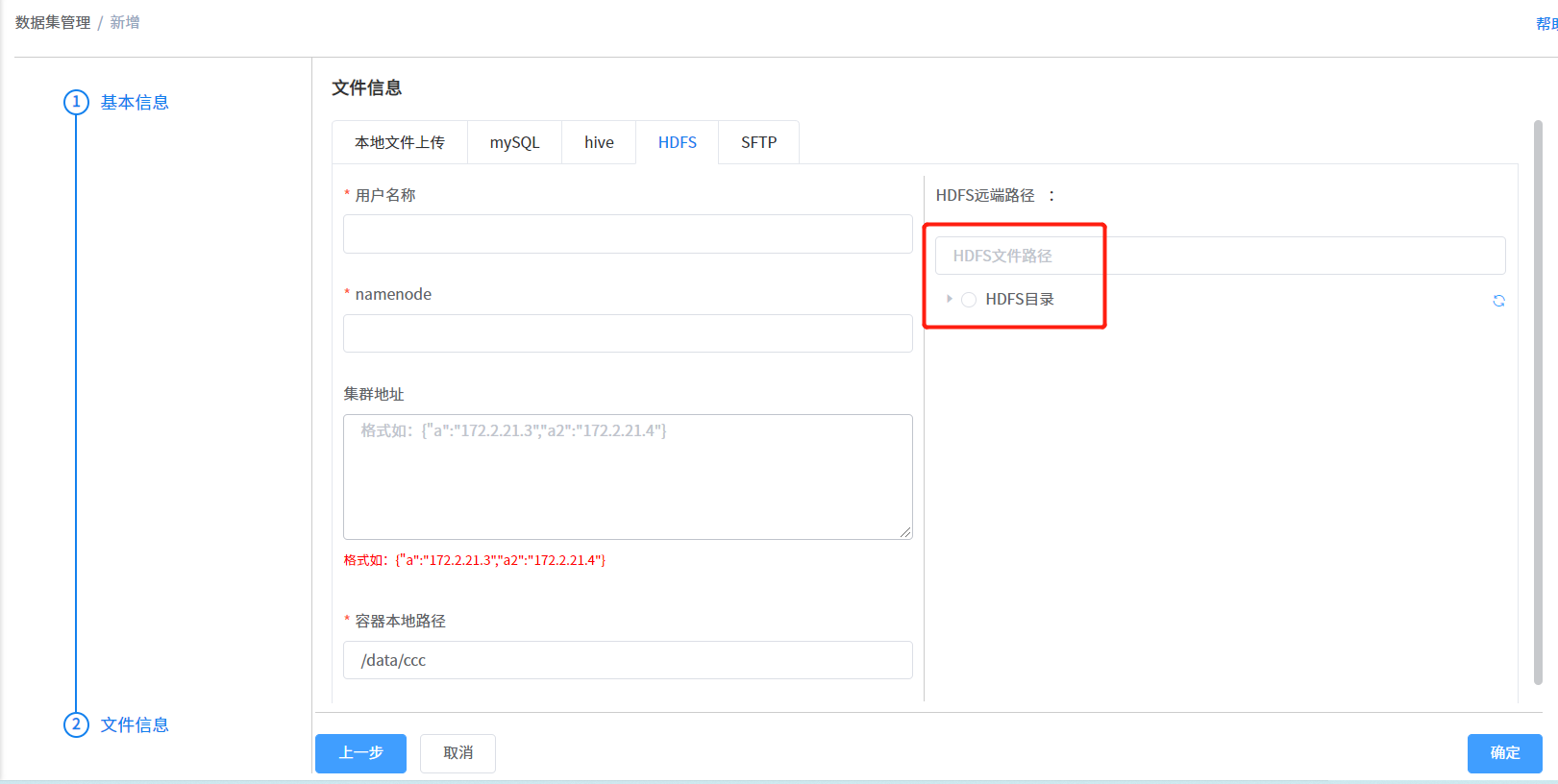Focus the 用户名称 input field
The width and height of the screenshot is (1558, 784).
628,233
